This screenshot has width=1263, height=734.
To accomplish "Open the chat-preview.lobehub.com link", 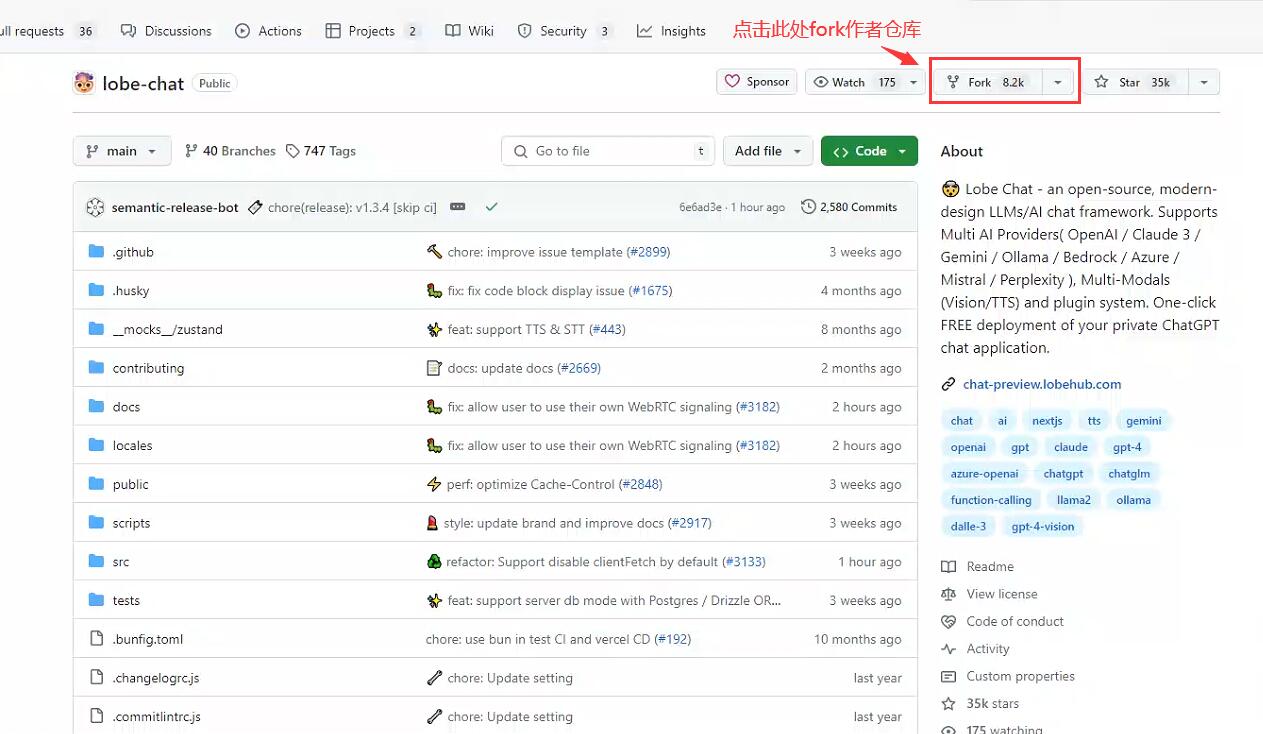I will point(1041,384).
